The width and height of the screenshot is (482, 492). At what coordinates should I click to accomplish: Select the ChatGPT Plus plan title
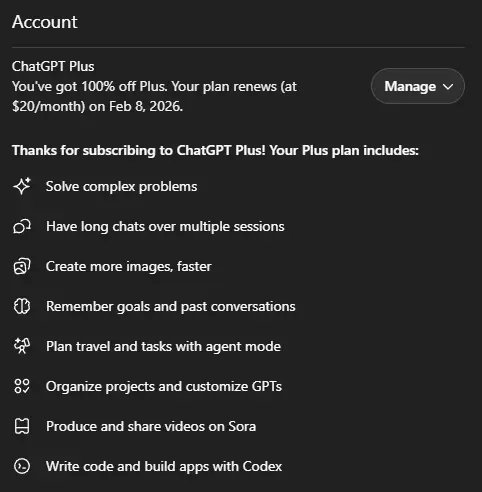click(53, 66)
